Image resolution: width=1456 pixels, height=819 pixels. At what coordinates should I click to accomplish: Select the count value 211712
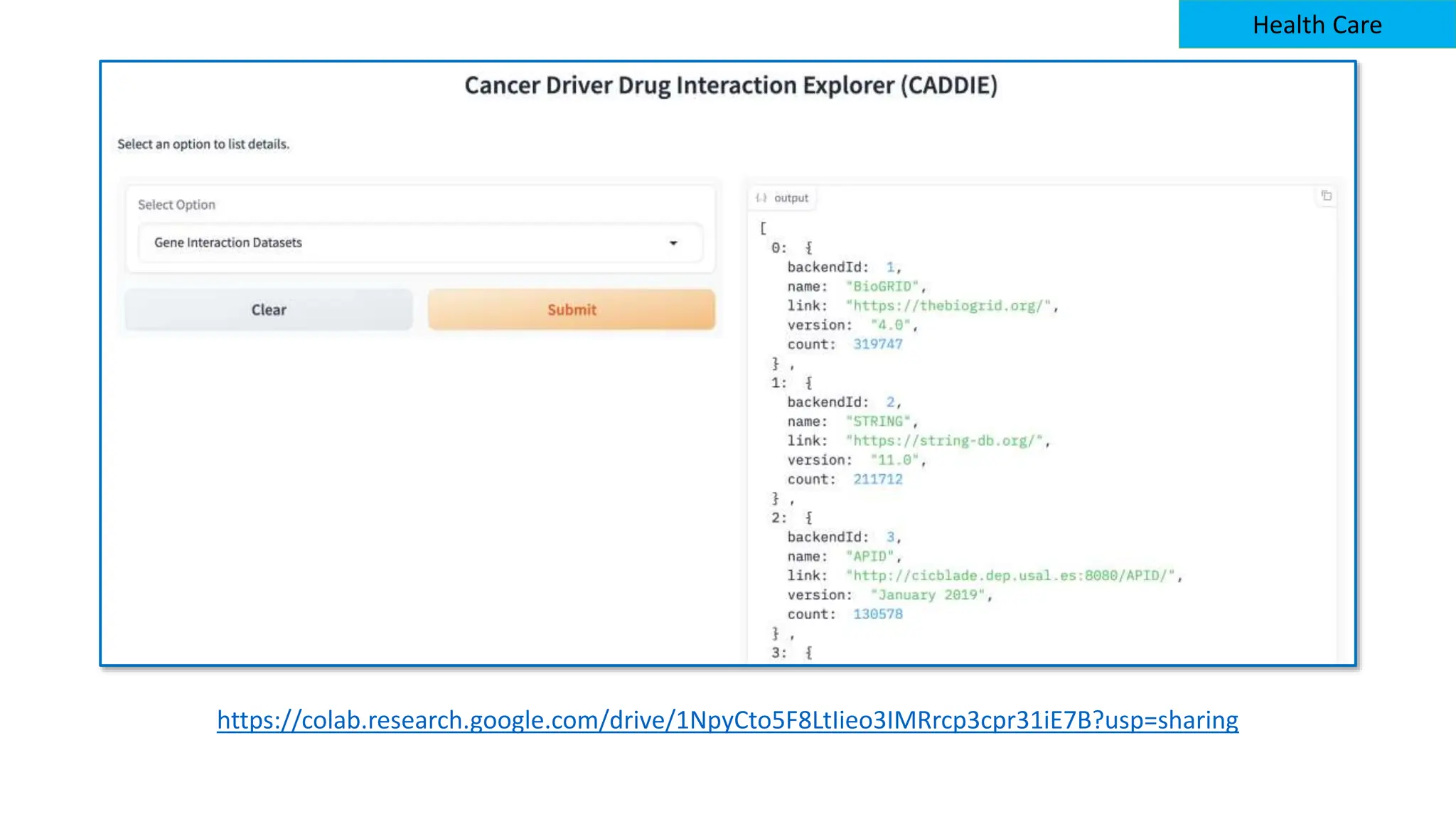coord(878,479)
